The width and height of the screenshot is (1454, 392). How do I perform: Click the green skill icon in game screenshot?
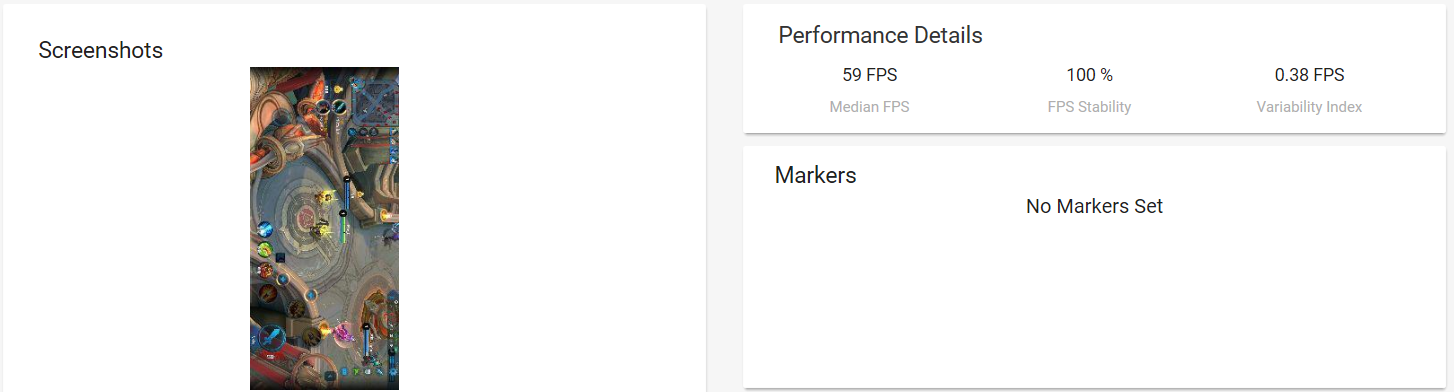(266, 249)
